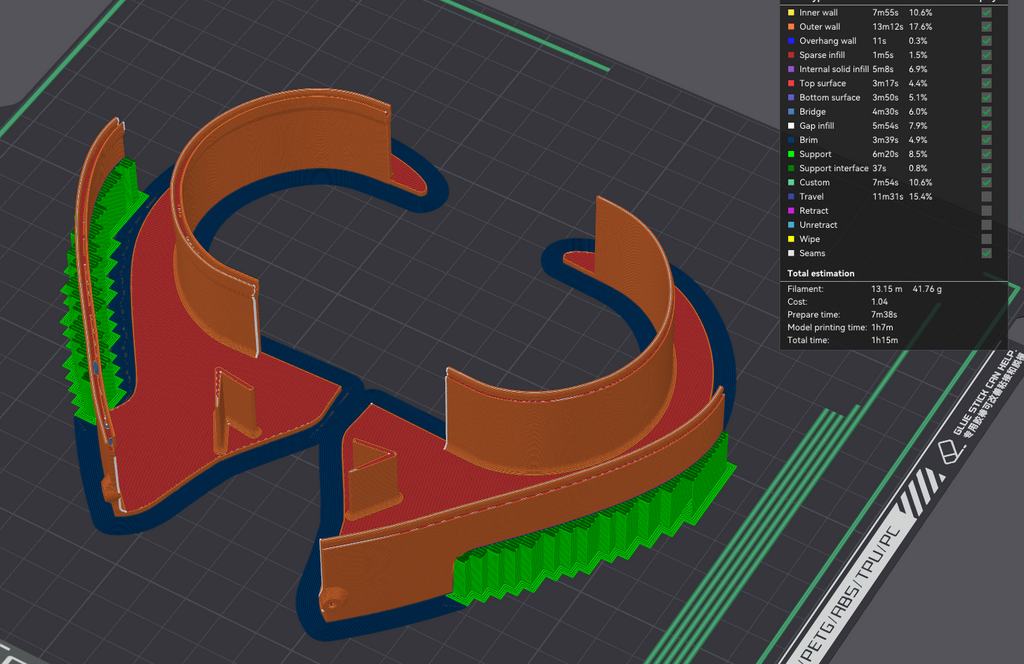Uncheck the Inner wall display checkbox
1024x664 pixels.
(986, 12)
